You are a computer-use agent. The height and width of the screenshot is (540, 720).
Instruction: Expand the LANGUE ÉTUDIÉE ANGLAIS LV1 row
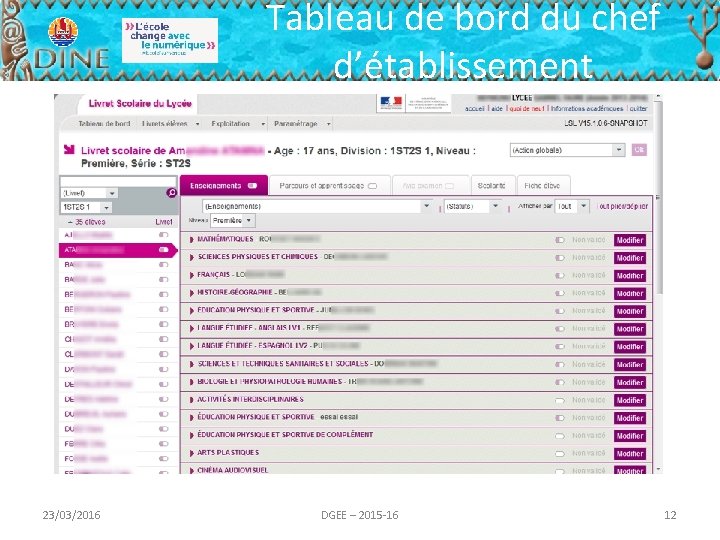tap(191, 329)
